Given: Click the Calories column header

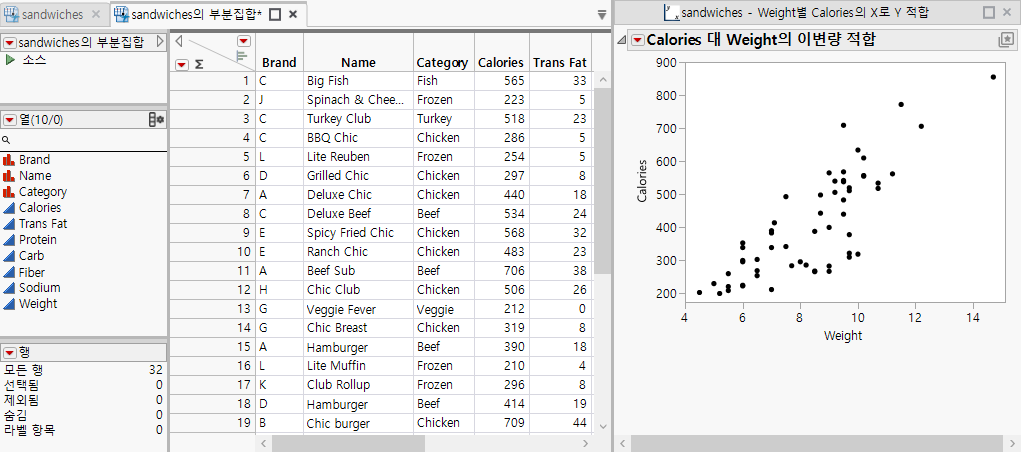Looking at the screenshot, I should (x=501, y=63).
